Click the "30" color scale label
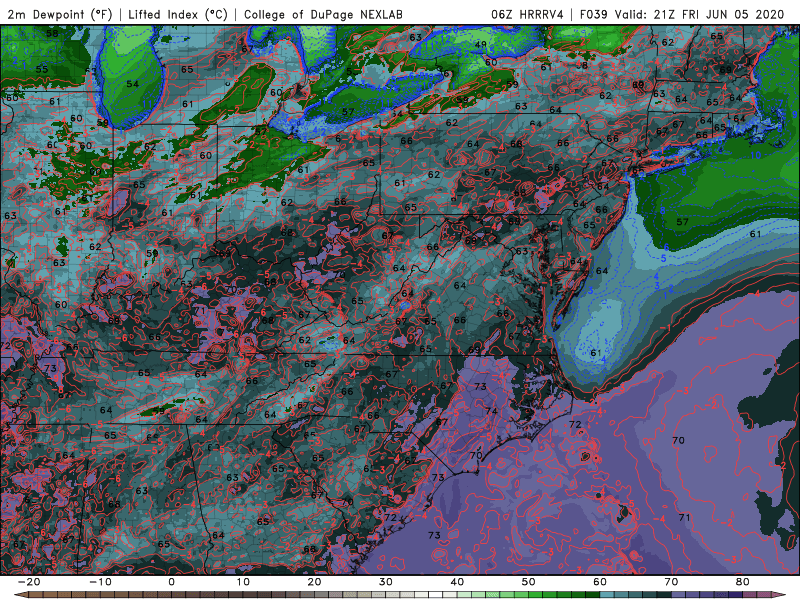This screenshot has width=800, height=600. coord(386,582)
